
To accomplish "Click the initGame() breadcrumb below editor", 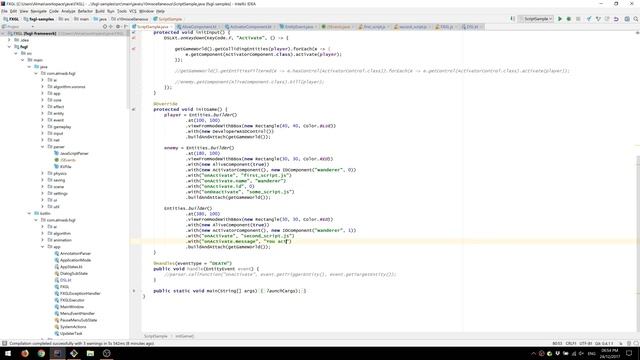I will click(184, 336).
